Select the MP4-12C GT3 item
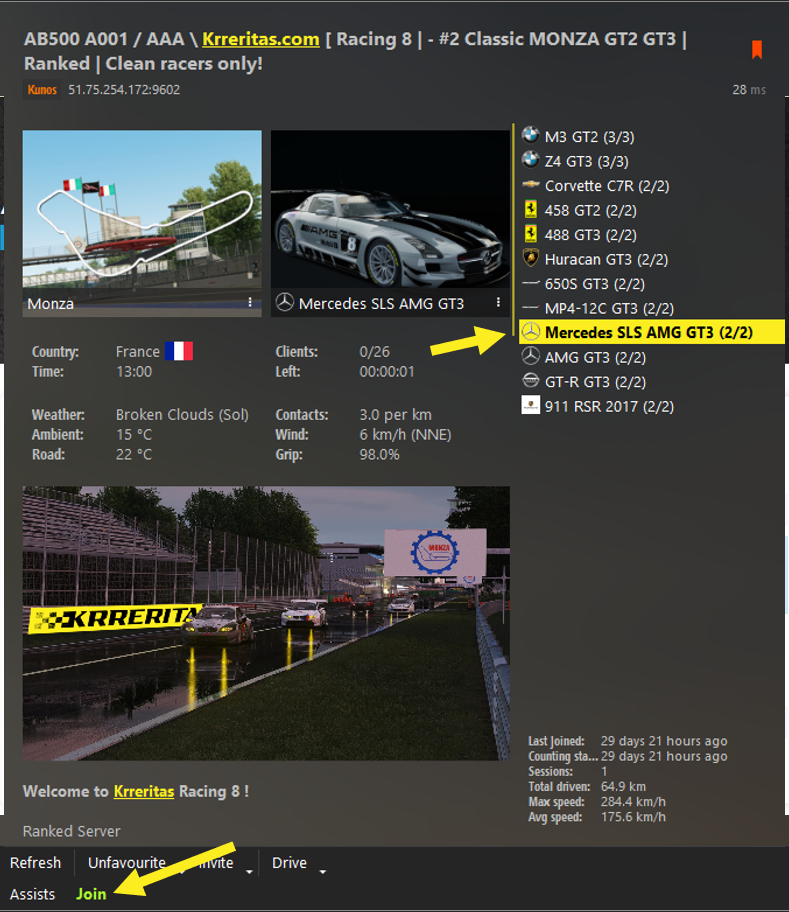The width and height of the screenshot is (789, 912). coord(608,308)
